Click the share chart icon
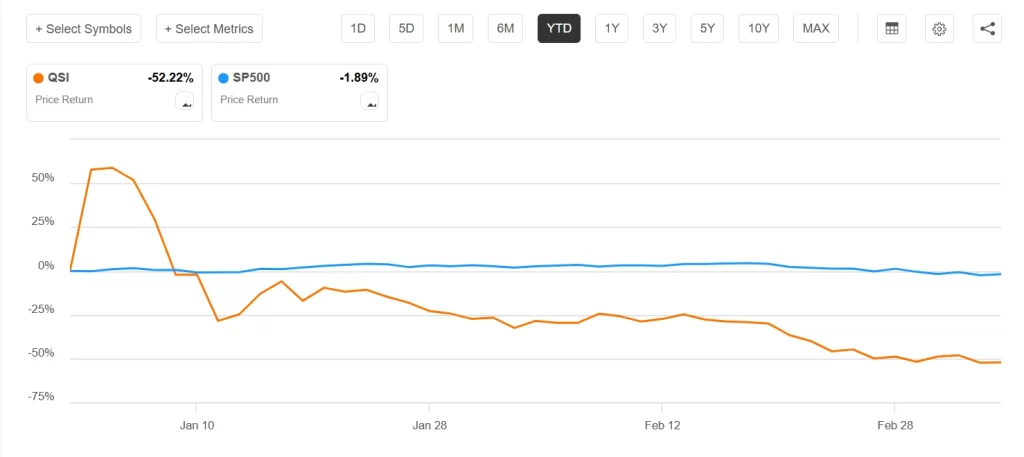 coord(987,29)
